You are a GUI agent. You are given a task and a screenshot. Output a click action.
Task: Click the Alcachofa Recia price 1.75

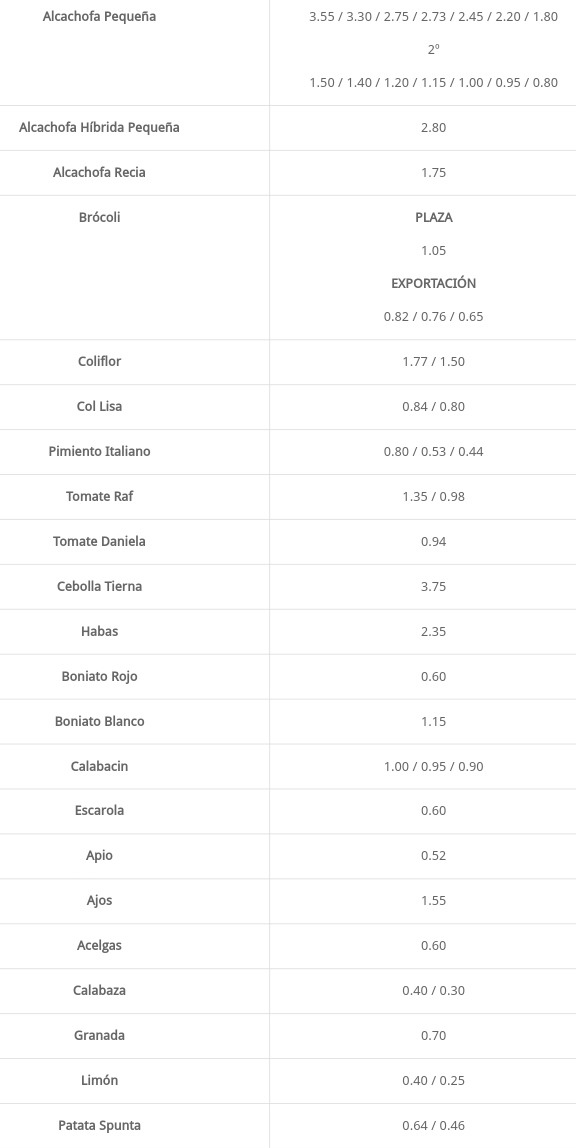(433, 173)
